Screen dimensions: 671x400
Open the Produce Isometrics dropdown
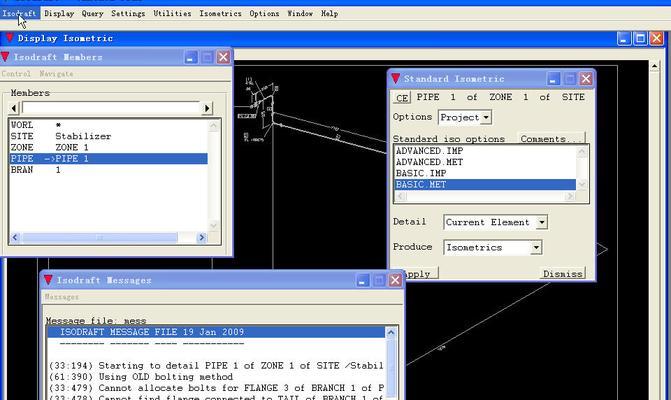(x=492, y=247)
